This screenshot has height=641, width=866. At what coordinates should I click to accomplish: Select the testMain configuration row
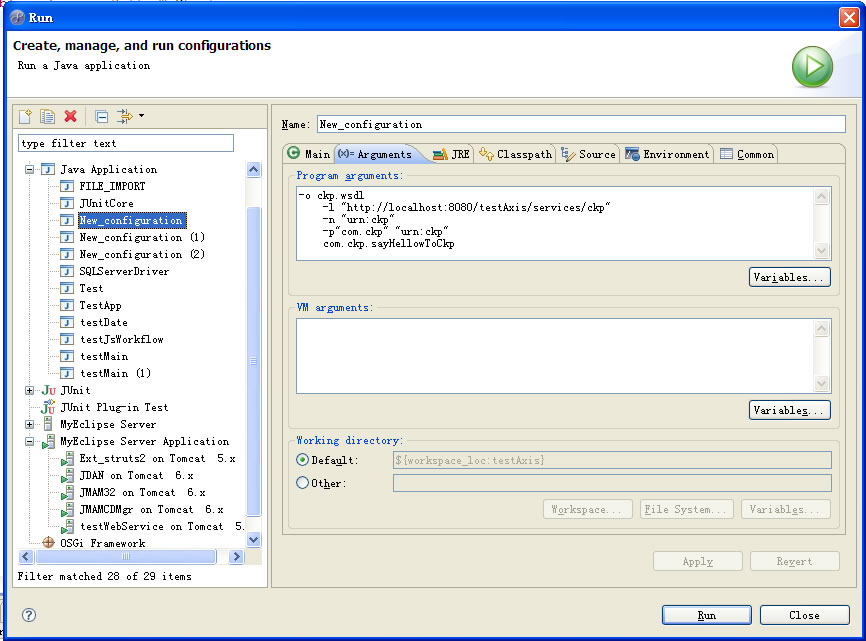(104, 357)
